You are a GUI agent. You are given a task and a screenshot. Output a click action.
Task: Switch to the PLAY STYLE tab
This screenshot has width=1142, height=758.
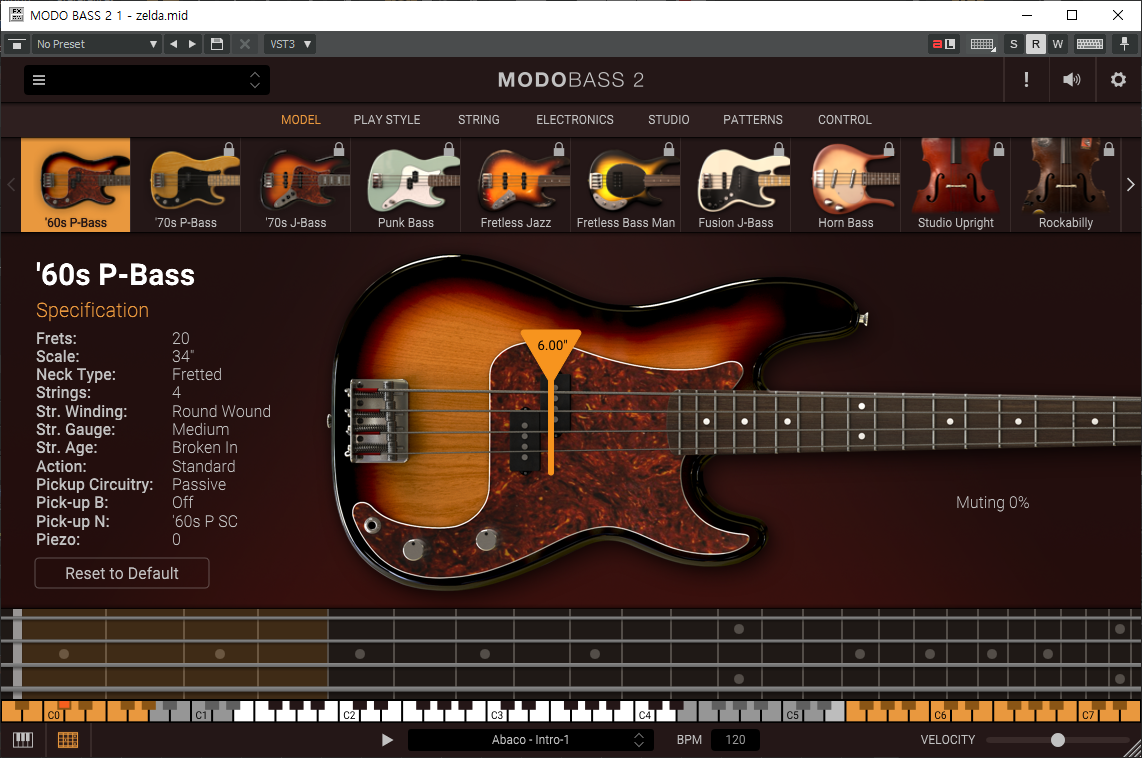[387, 119]
